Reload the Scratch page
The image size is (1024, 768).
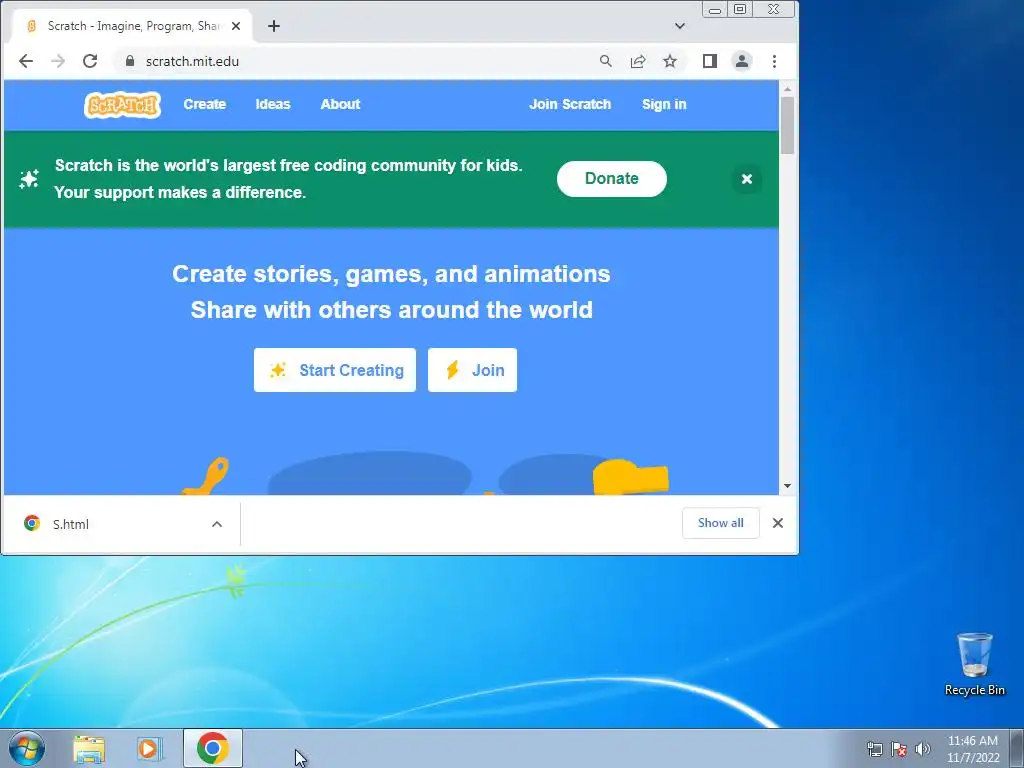(x=90, y=61)
